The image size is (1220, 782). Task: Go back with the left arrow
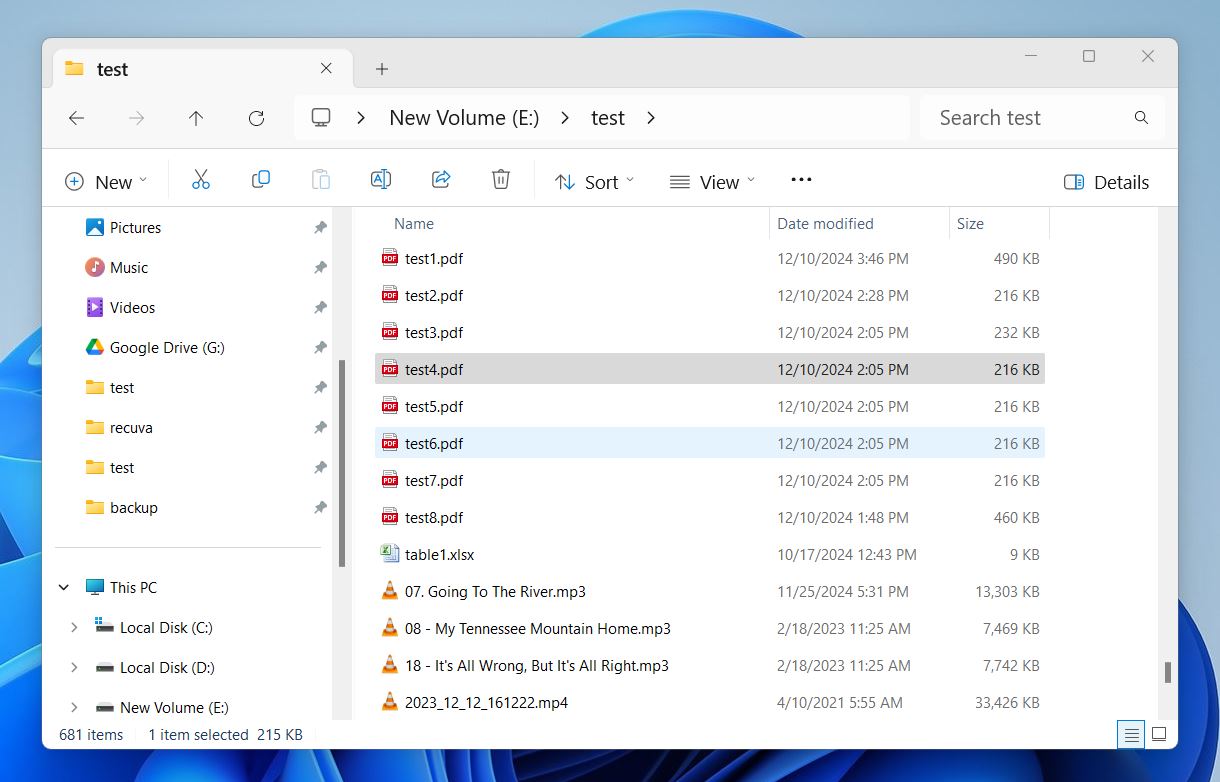pos(76,118)
